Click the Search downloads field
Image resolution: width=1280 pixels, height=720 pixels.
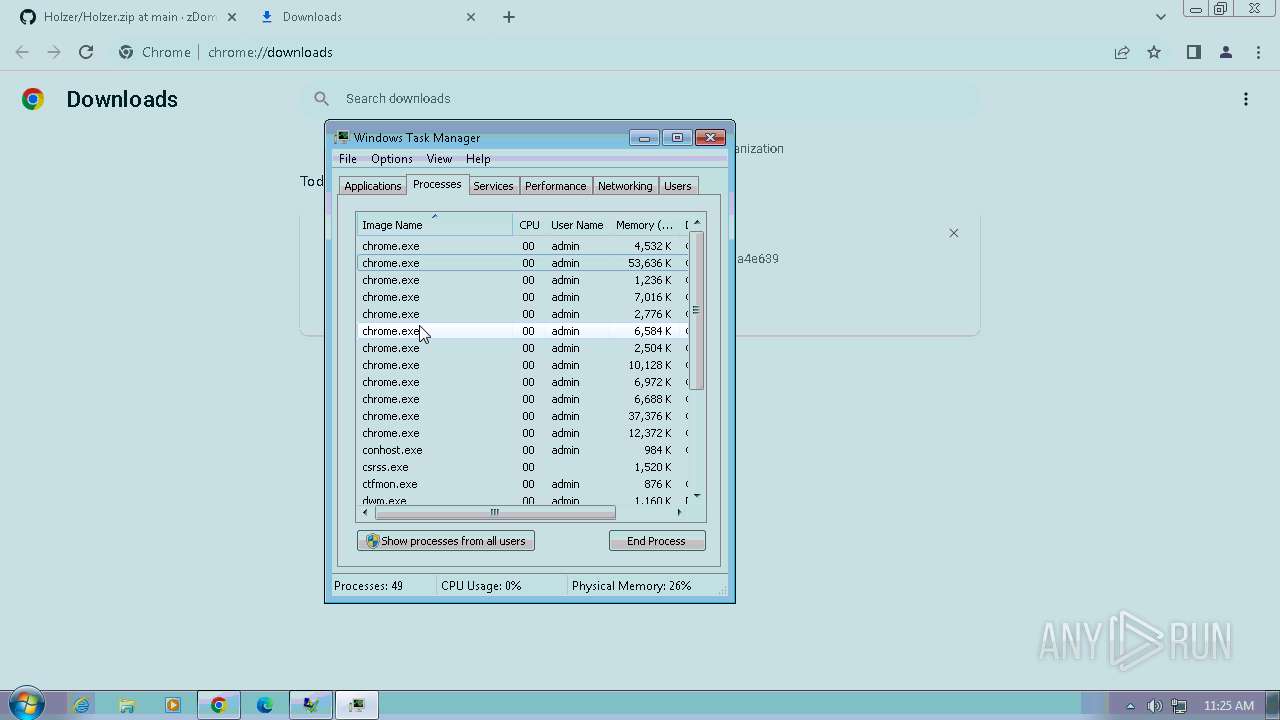pyautogui.click(x=640, y=99)
